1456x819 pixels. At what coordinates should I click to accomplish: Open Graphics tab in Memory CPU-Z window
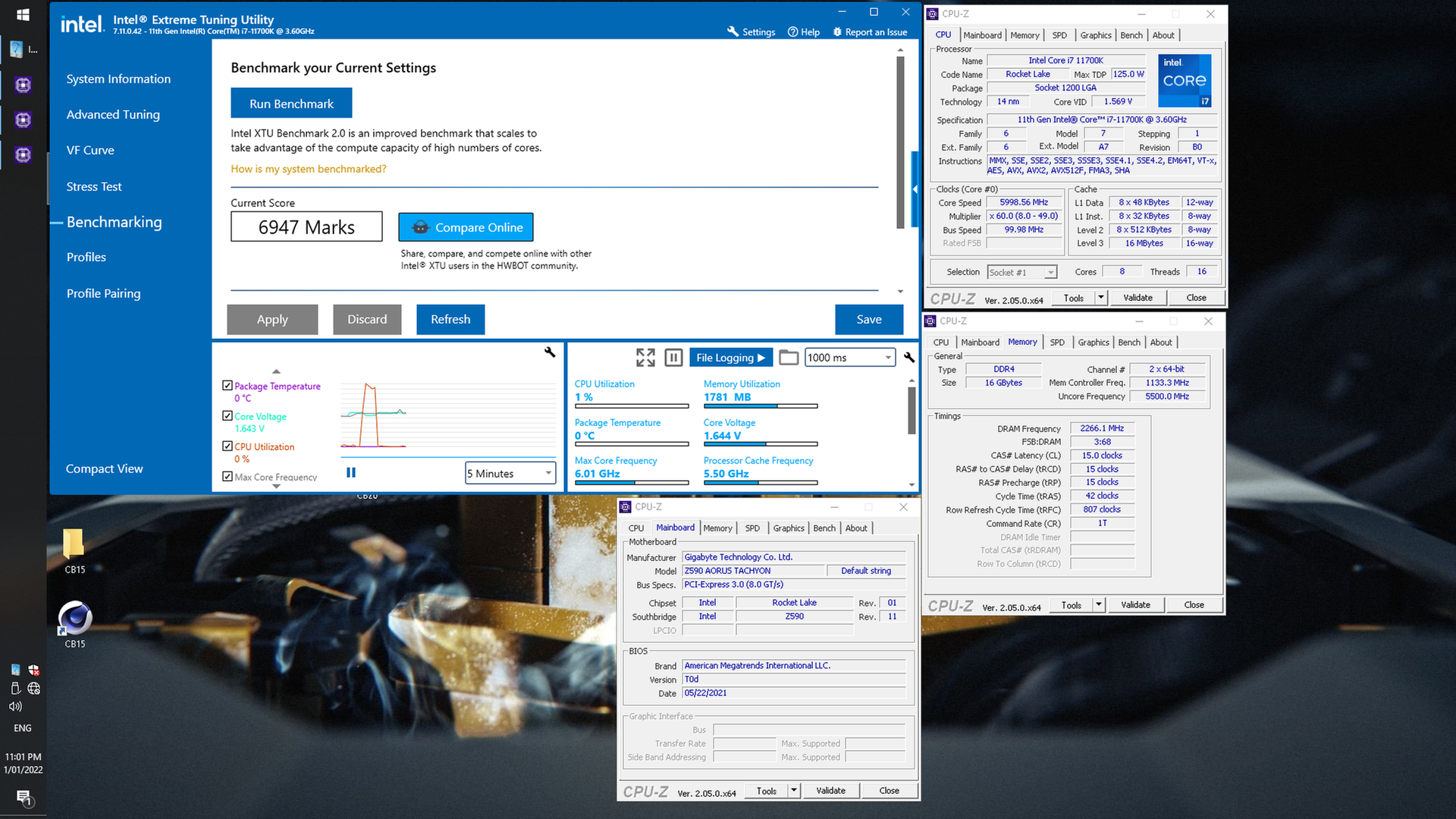(x=1094, y=343)
